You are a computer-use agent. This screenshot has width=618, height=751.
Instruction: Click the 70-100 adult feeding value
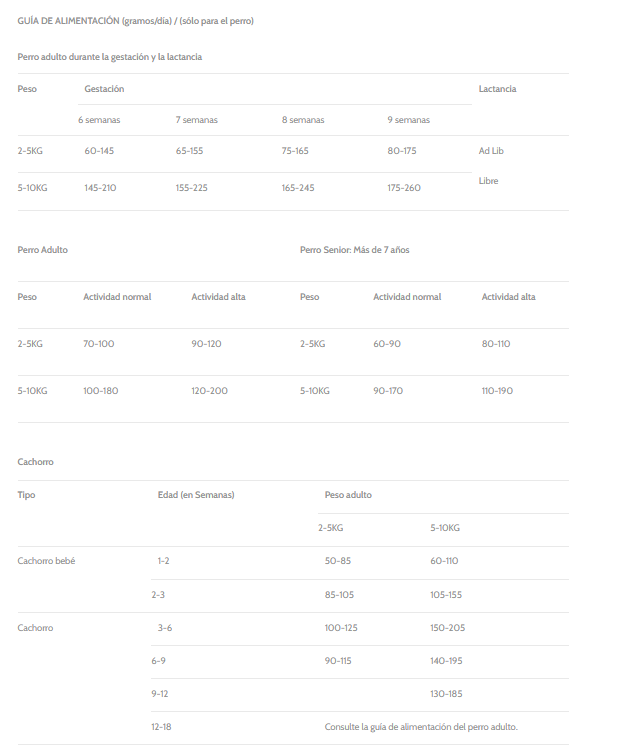tap(99, 343)
